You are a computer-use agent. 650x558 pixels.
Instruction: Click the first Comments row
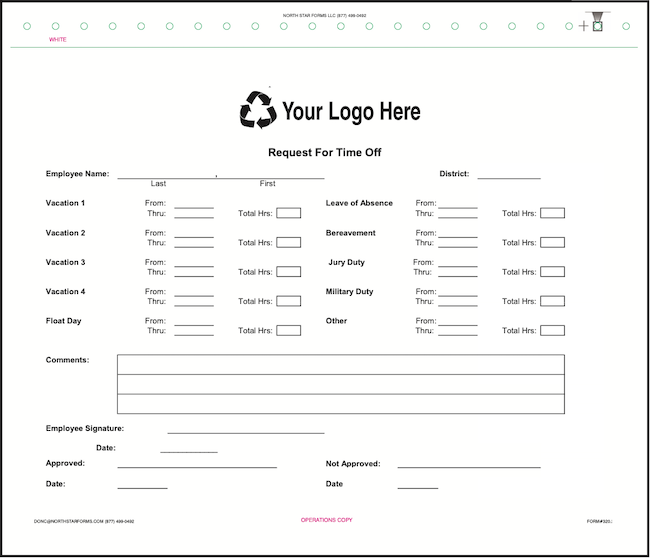point(341,364)
